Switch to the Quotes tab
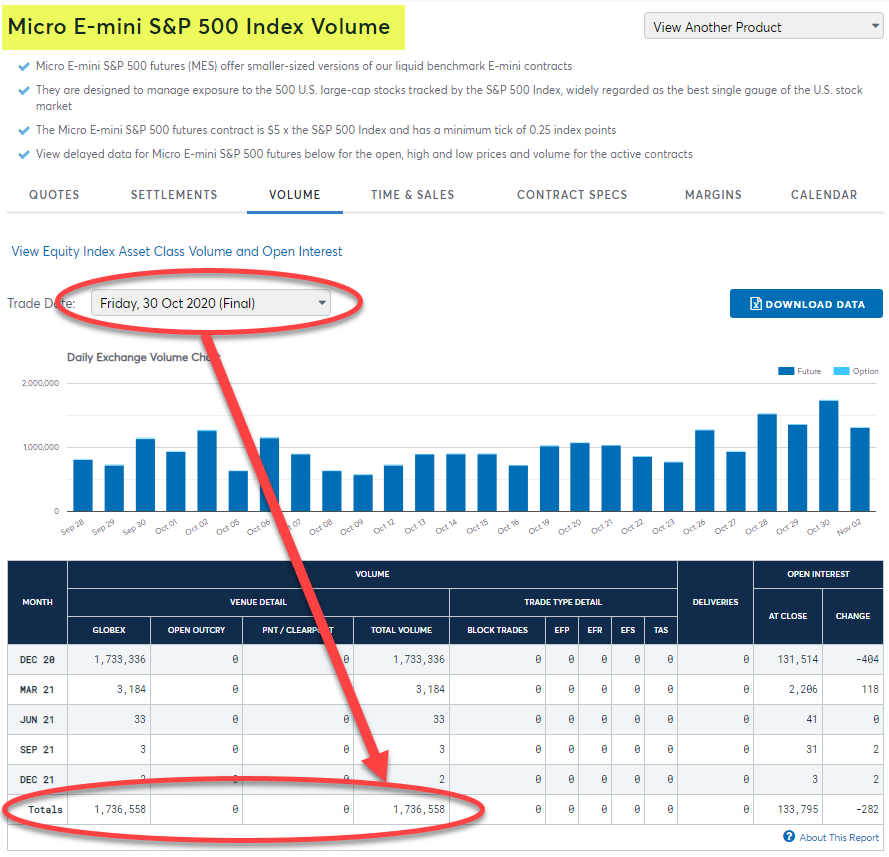This screenshot has width=889, height=857. 54,195
